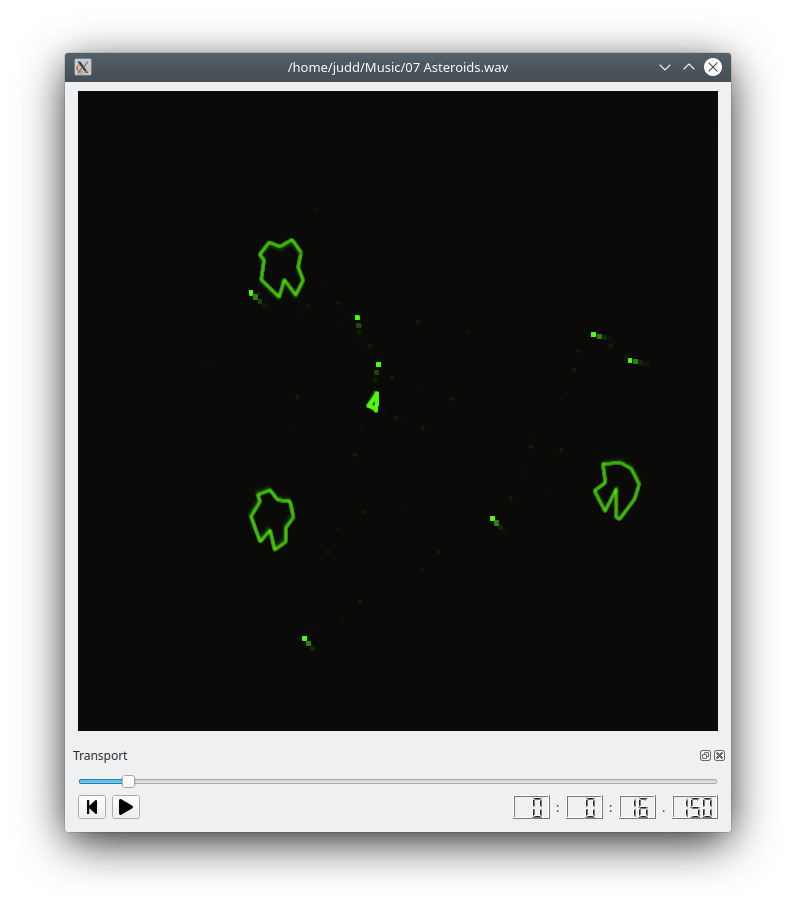Click the milliseconds field showing 150

(695, 807)
